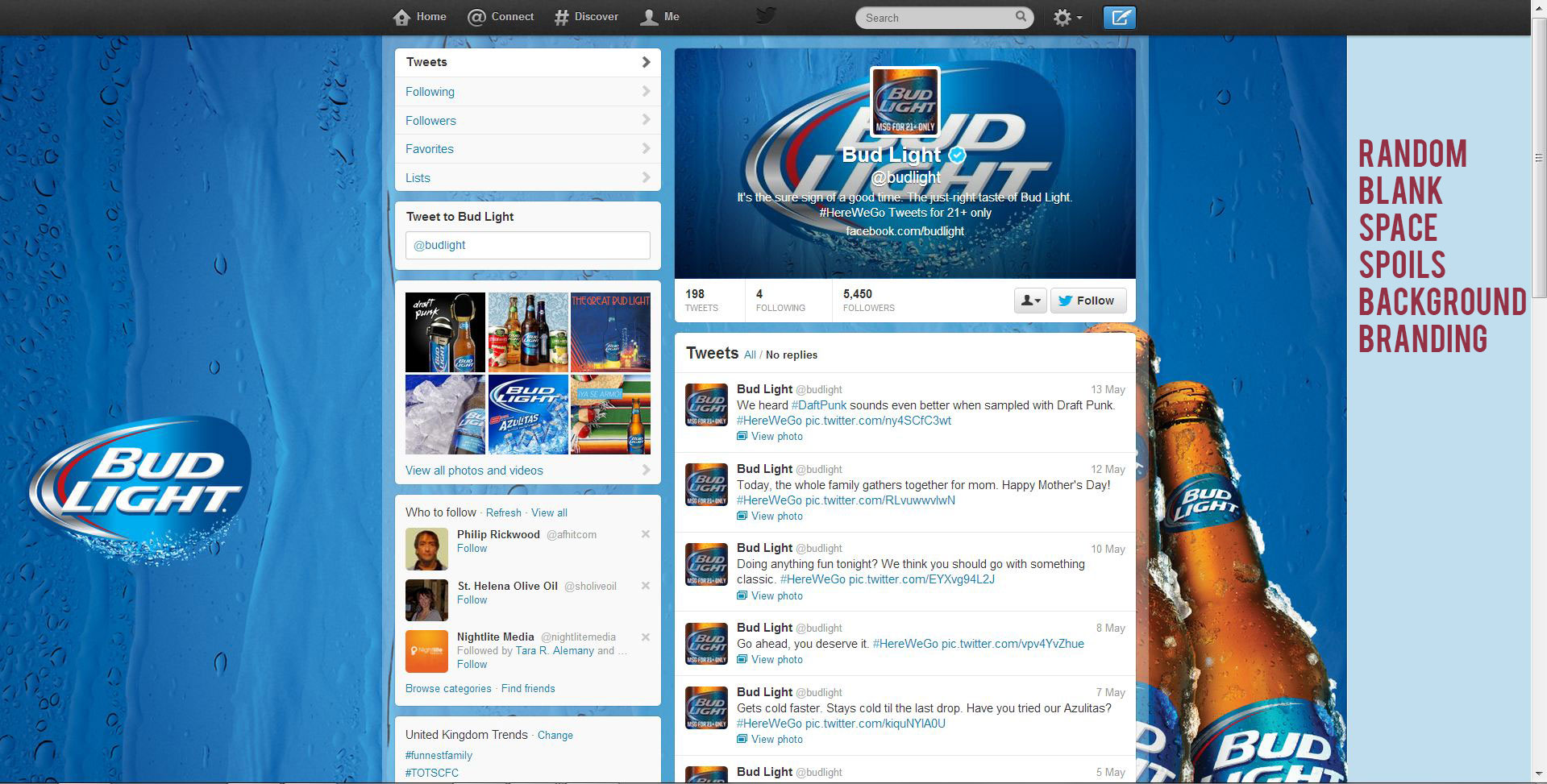Click the 12 May tweet timestamp
Image resolution: width=1547 pixels, height=784 pixels.
click(1108, 469)
